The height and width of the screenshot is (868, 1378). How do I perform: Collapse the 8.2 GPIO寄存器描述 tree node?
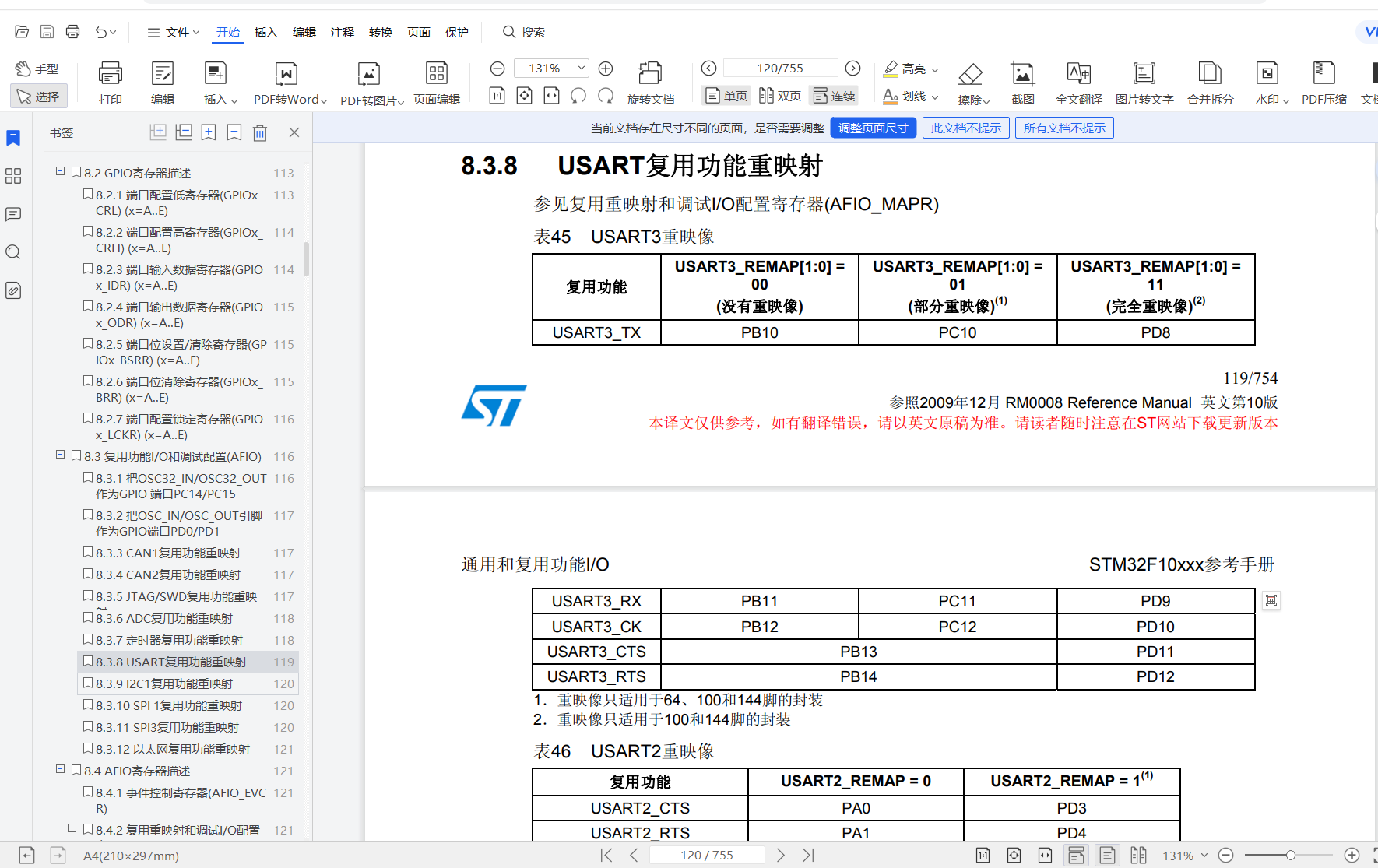(x=60, y=171)
